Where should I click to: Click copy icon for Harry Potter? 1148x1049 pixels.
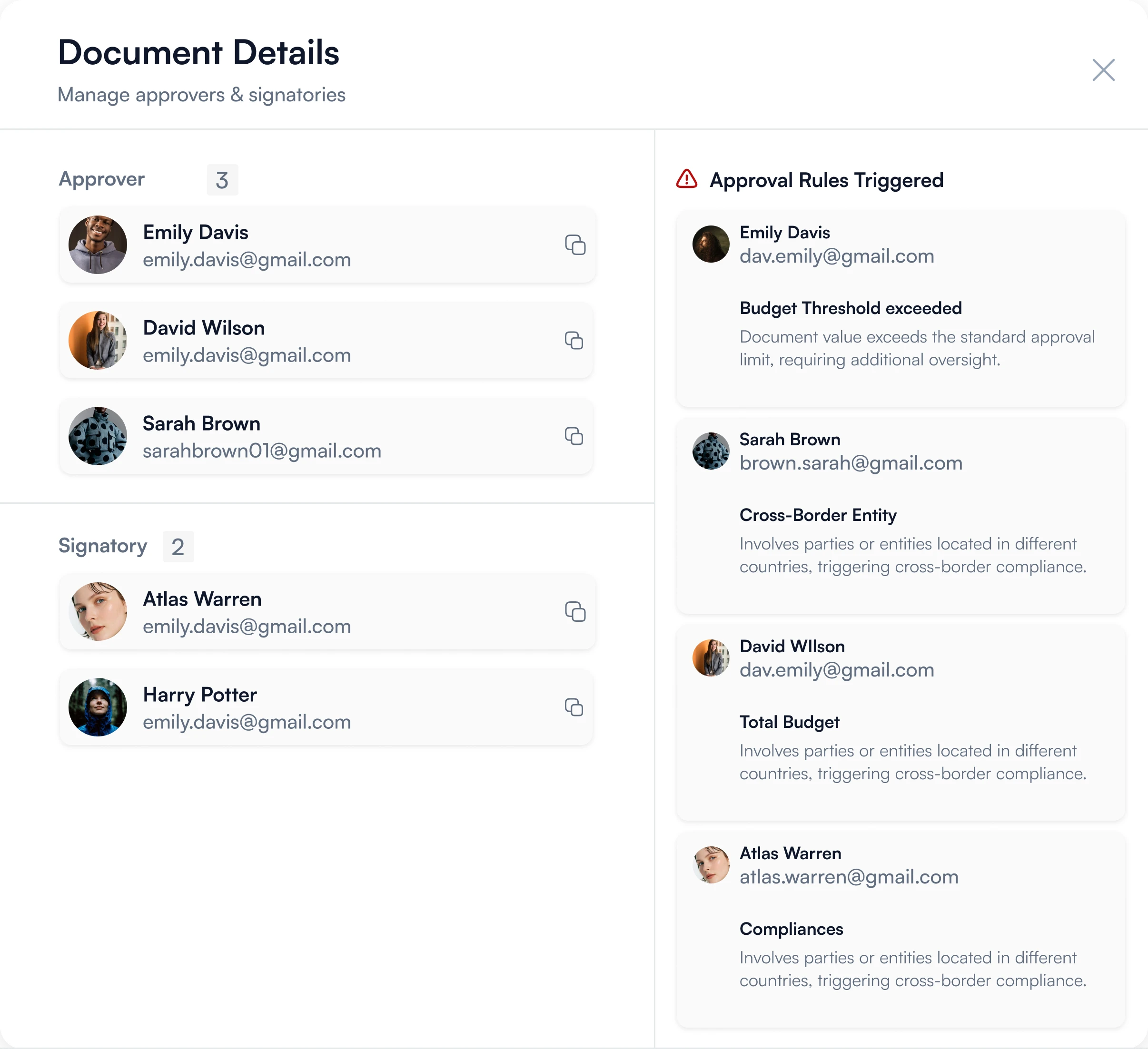point(574,707)
